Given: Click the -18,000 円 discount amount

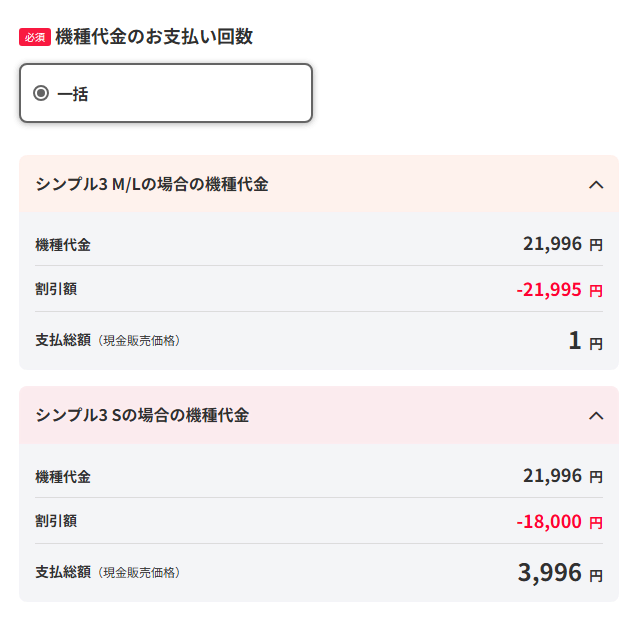Looking at the screenshot, I should tap(560, 522).
